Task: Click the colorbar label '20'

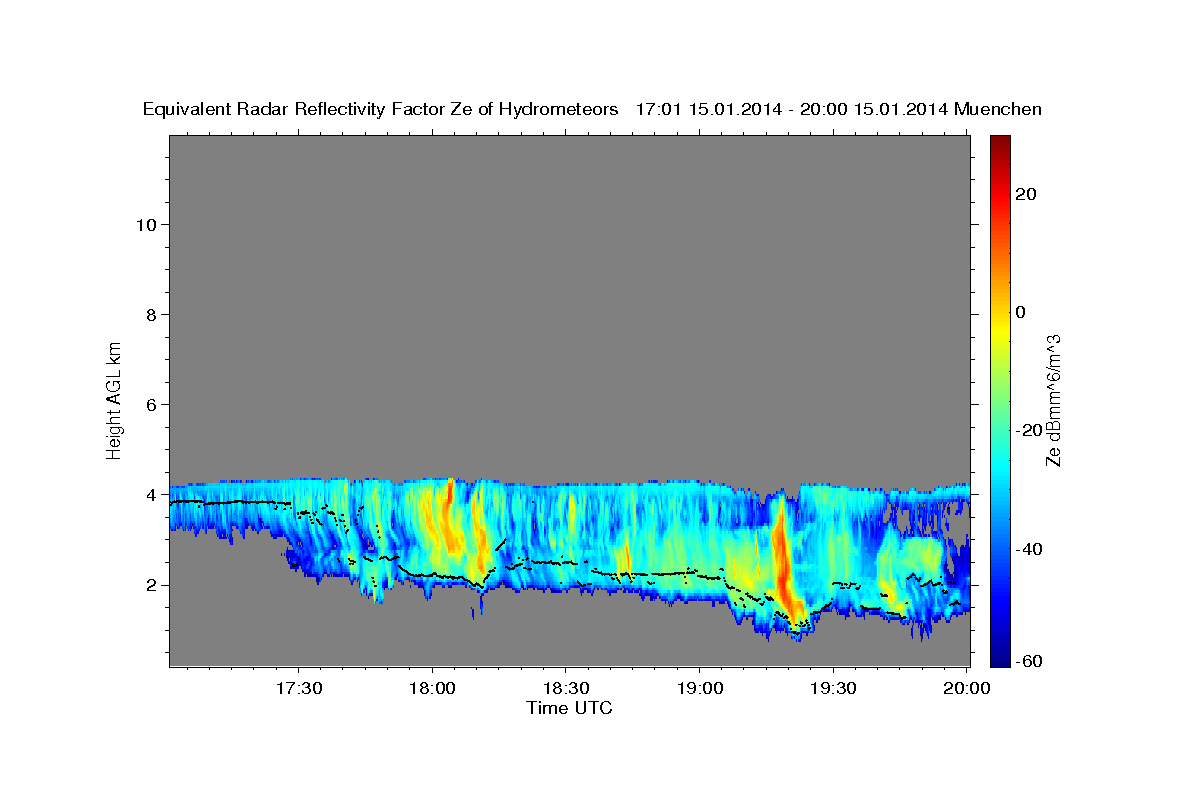Action: coord(1025,195)
